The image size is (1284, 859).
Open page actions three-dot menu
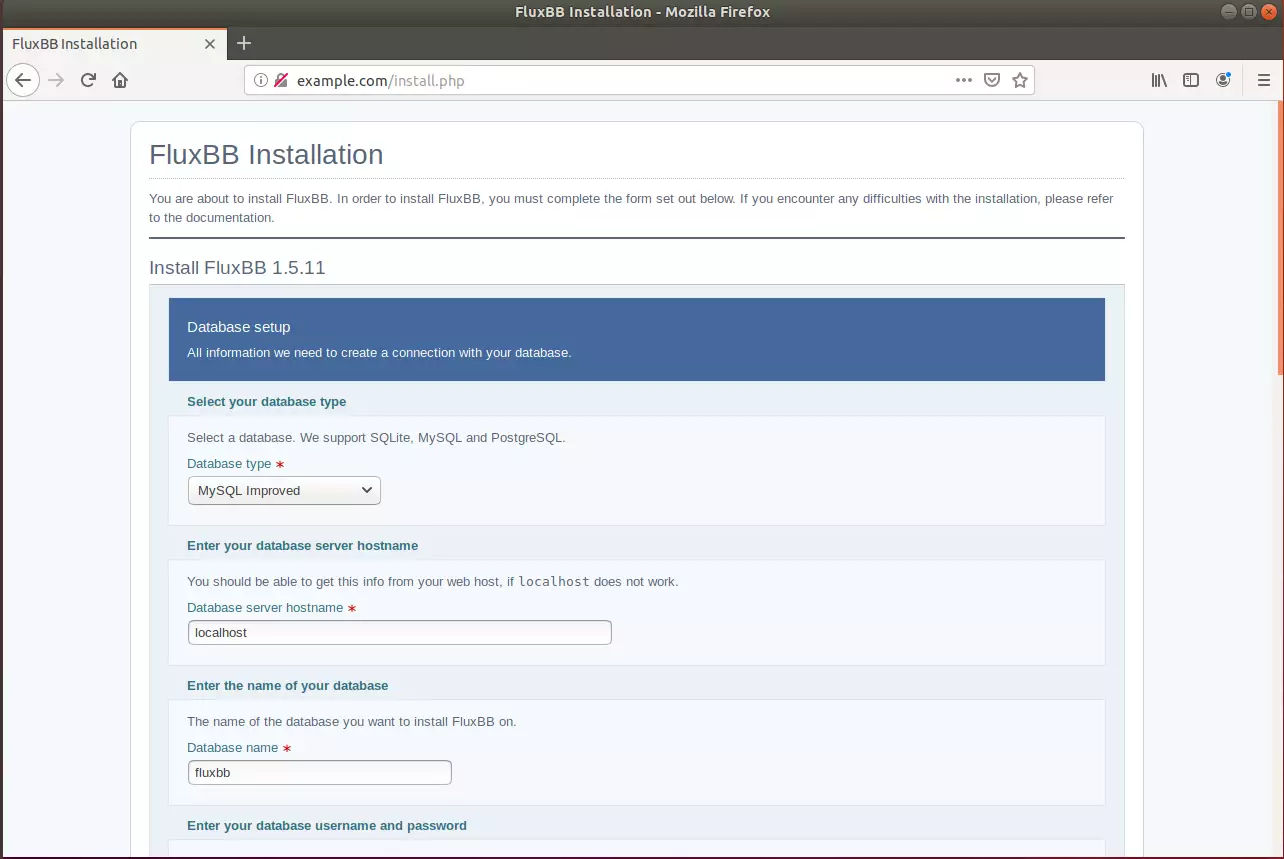click(964, 80)
